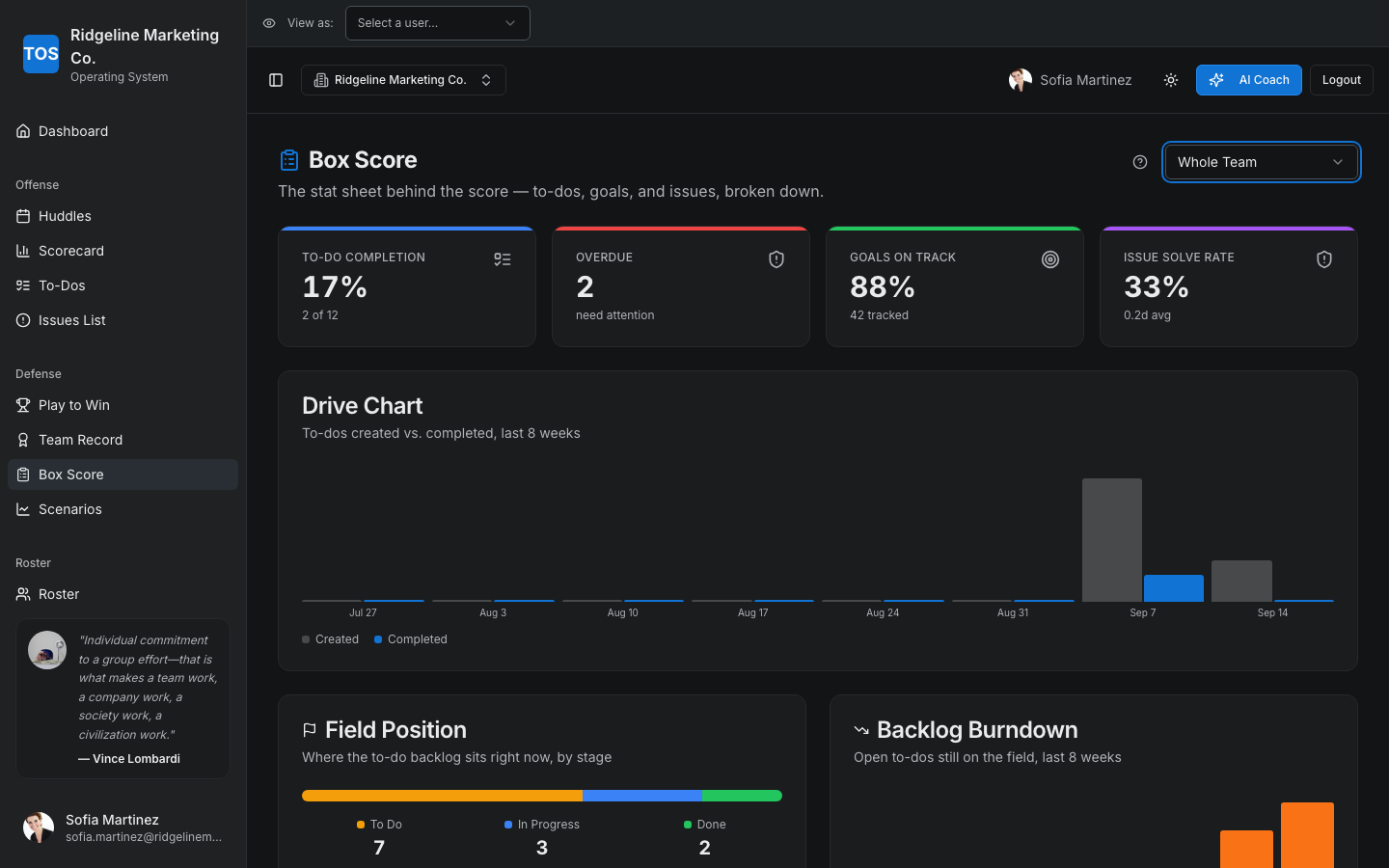Click the TOS logo icon
This screenshot has height=868, width=1389.
[x=41, y=54]
